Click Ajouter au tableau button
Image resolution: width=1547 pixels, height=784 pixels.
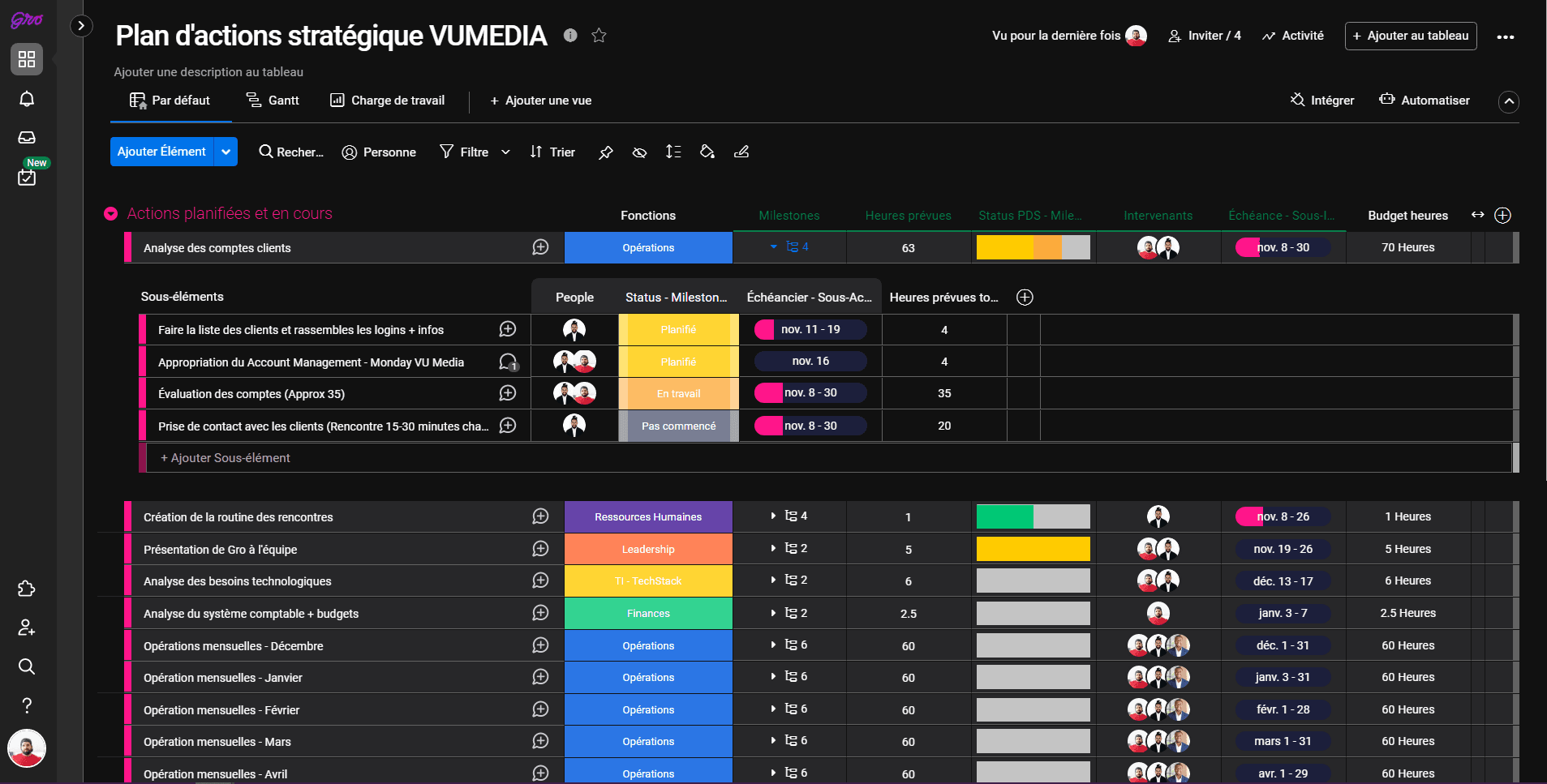click(x=1411, y=36)
